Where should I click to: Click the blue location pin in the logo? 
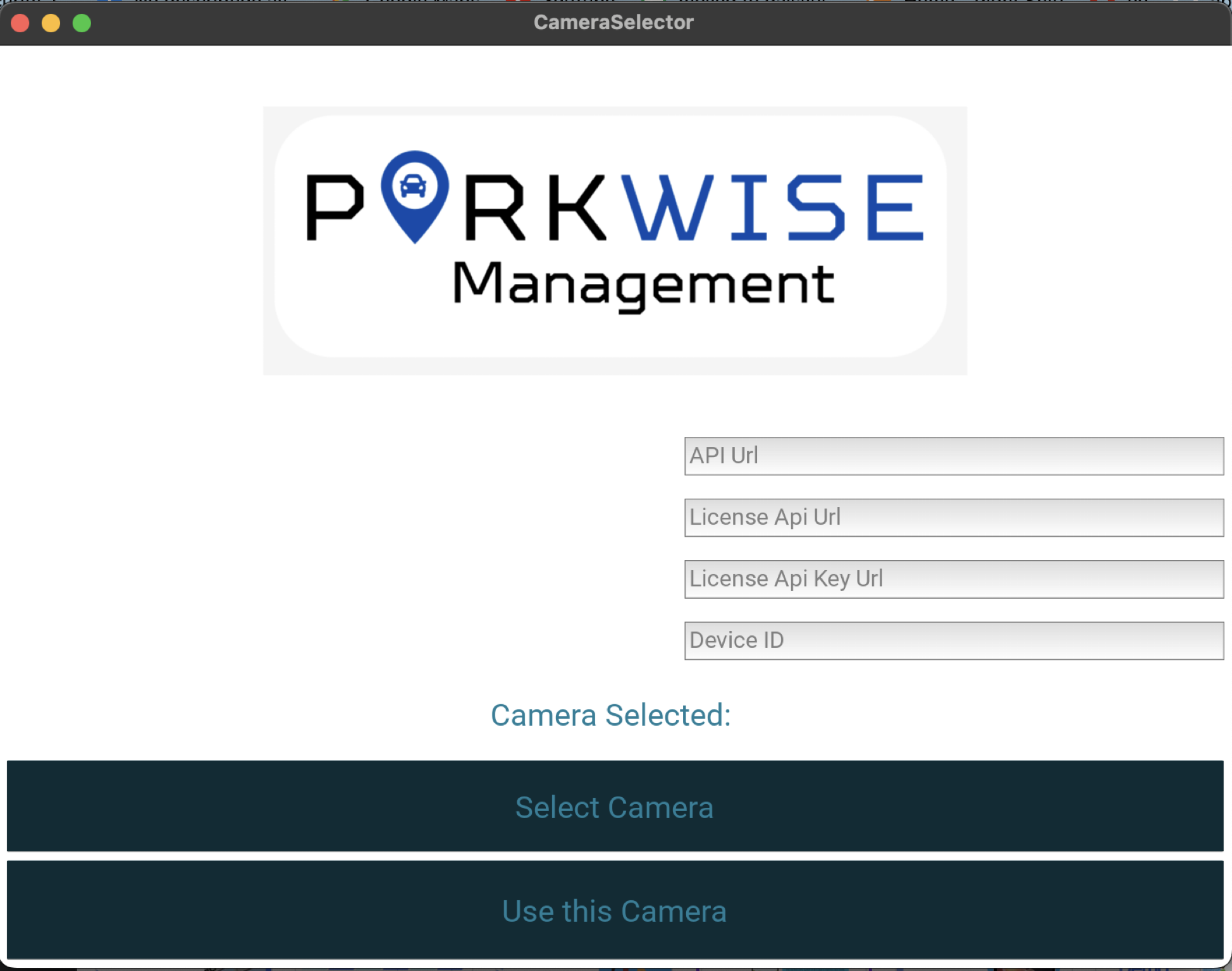click(416, 196)
